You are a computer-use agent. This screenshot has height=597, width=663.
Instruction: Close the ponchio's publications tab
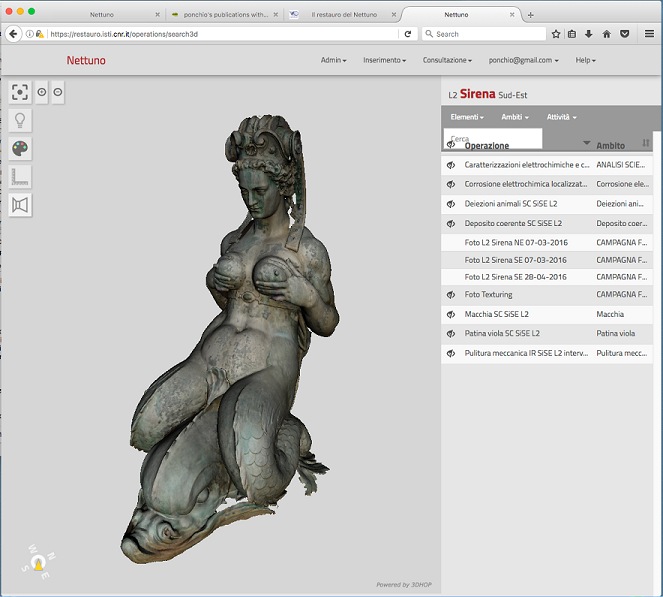pos(276,15)
